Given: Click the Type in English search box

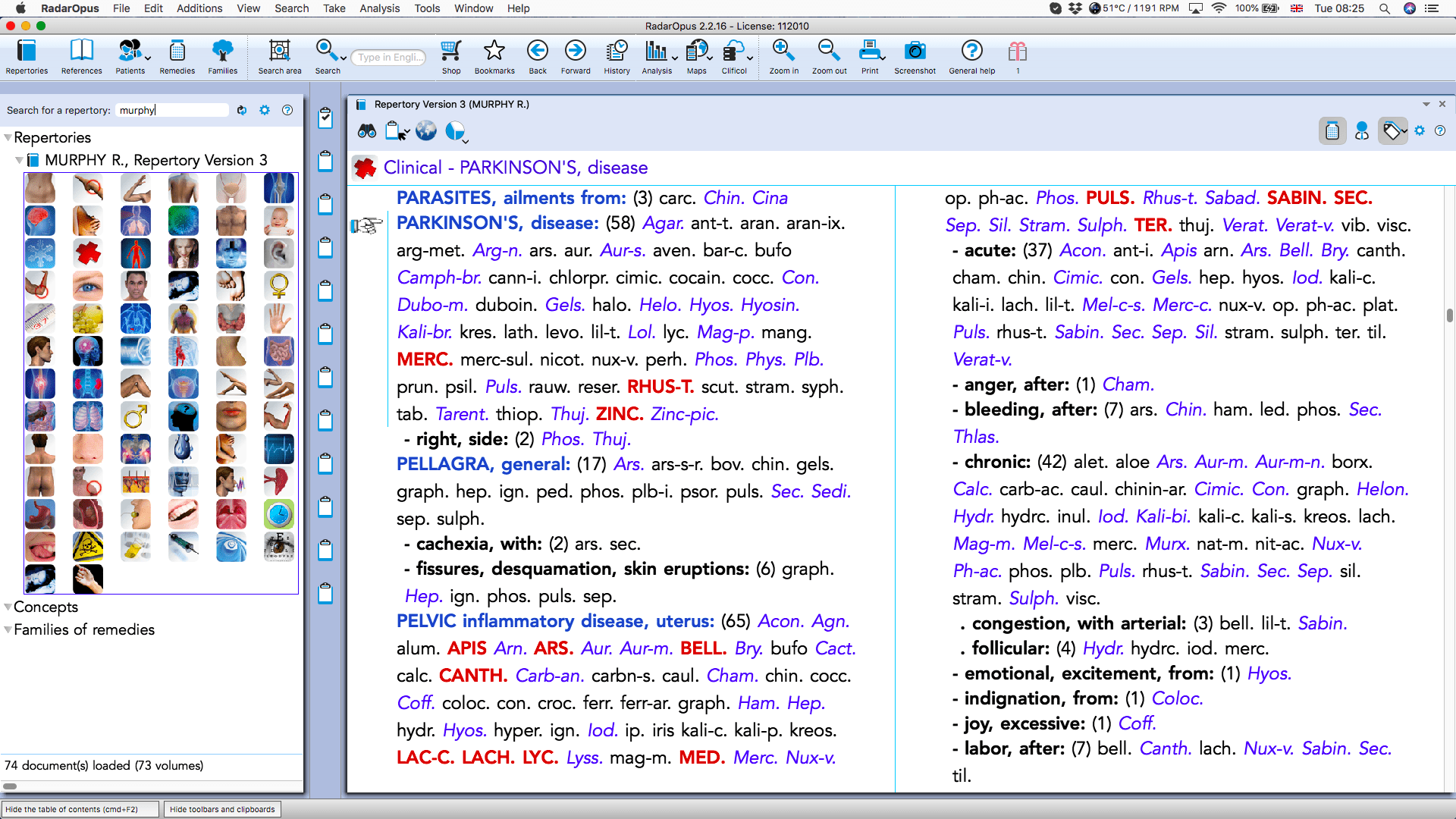Looking at the screenshot, I should click(x=389, y=58).
